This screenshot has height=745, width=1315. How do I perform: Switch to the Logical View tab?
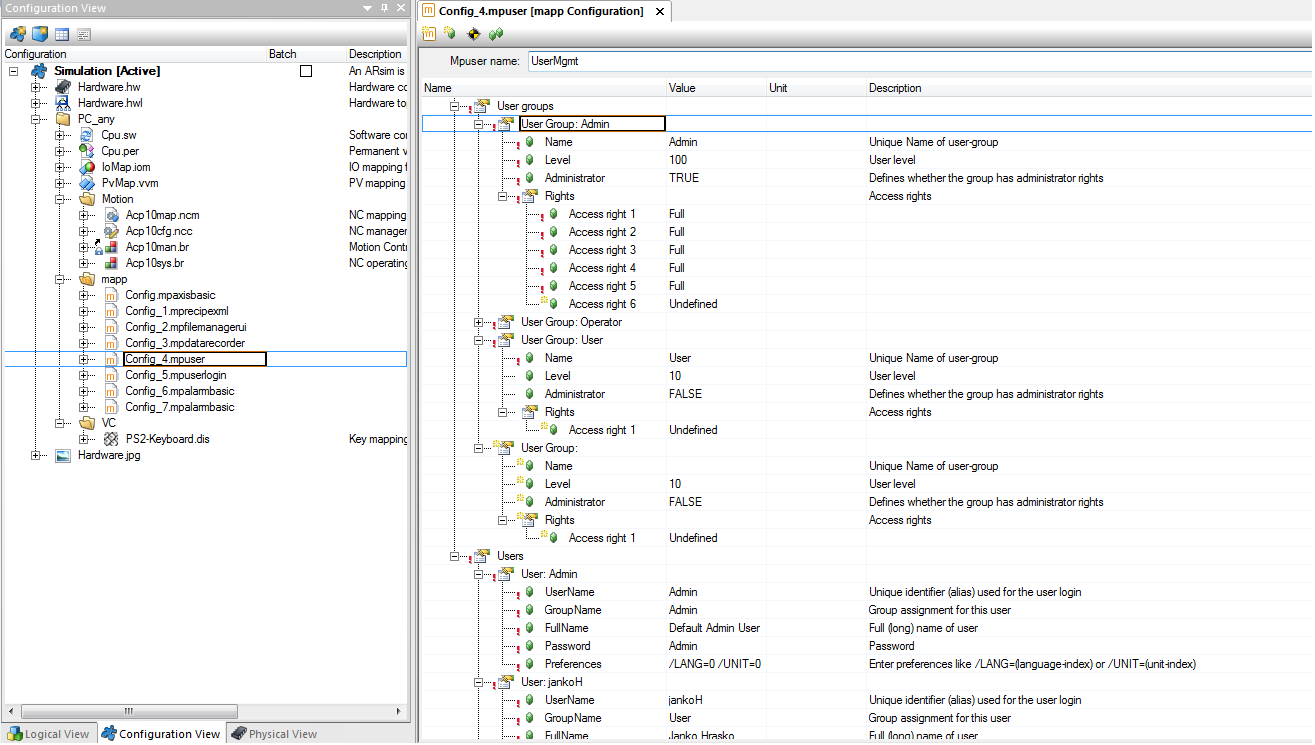point(48,734)
